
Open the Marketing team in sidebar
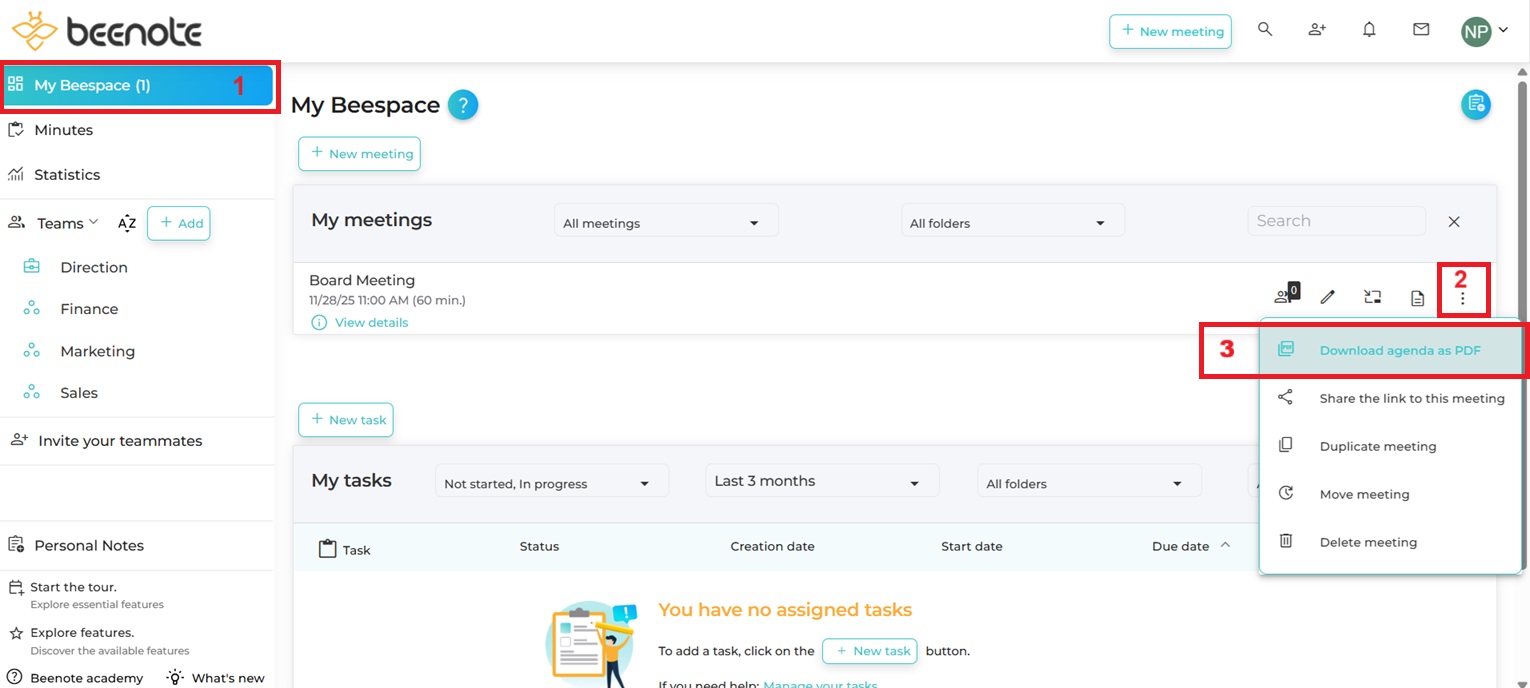97,351
